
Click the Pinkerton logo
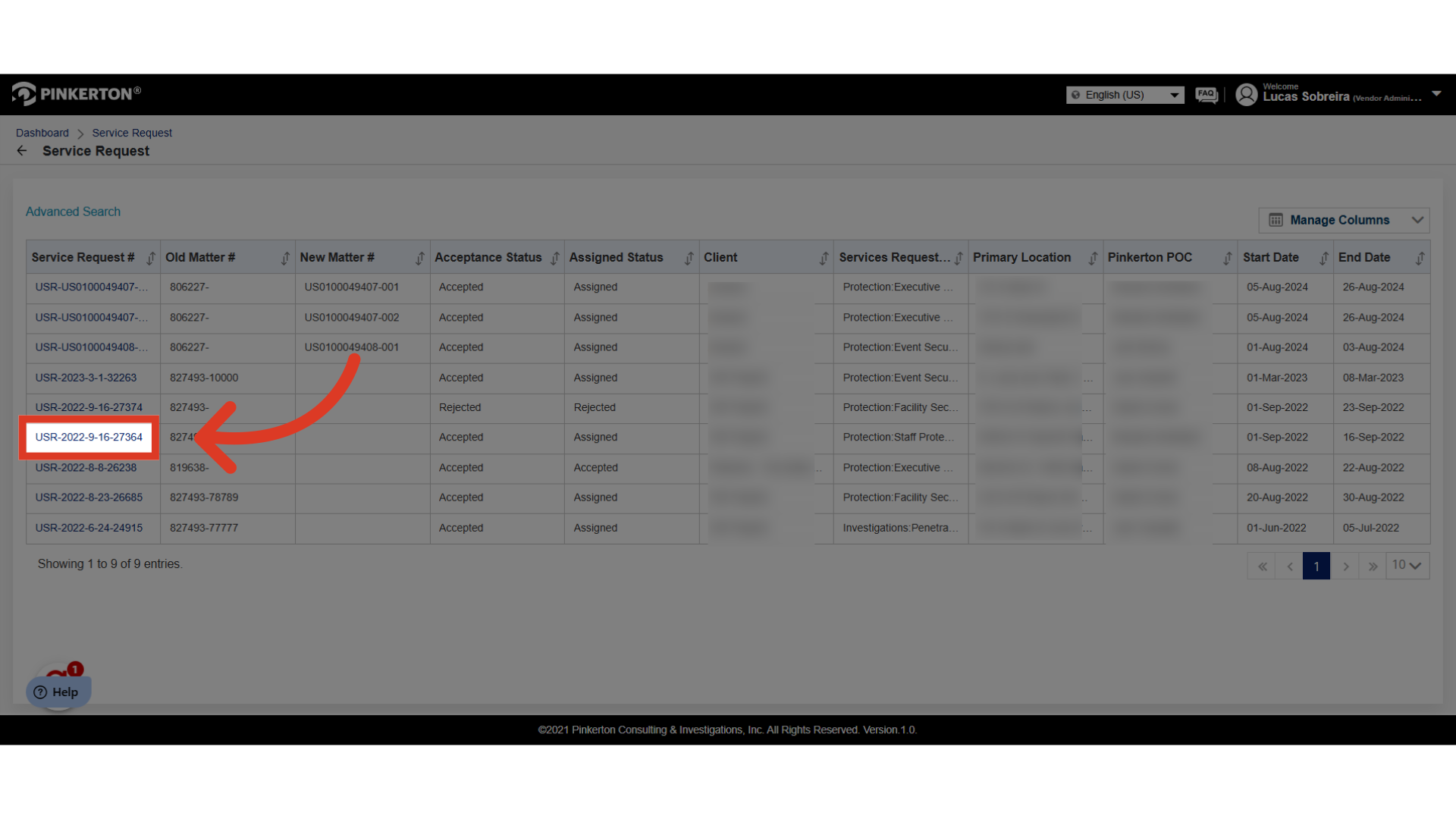[76, 93]
